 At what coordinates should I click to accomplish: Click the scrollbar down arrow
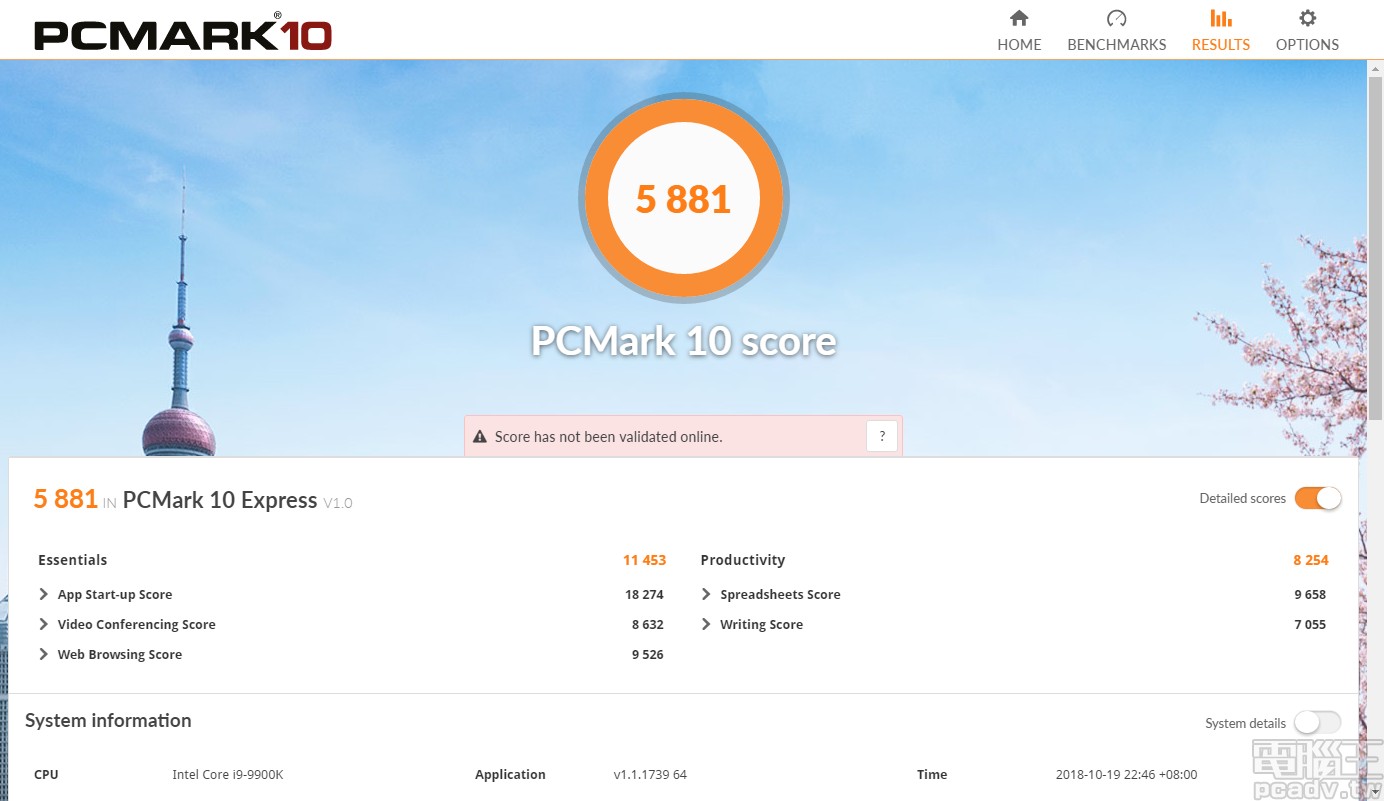click(x=1375, y=792)
